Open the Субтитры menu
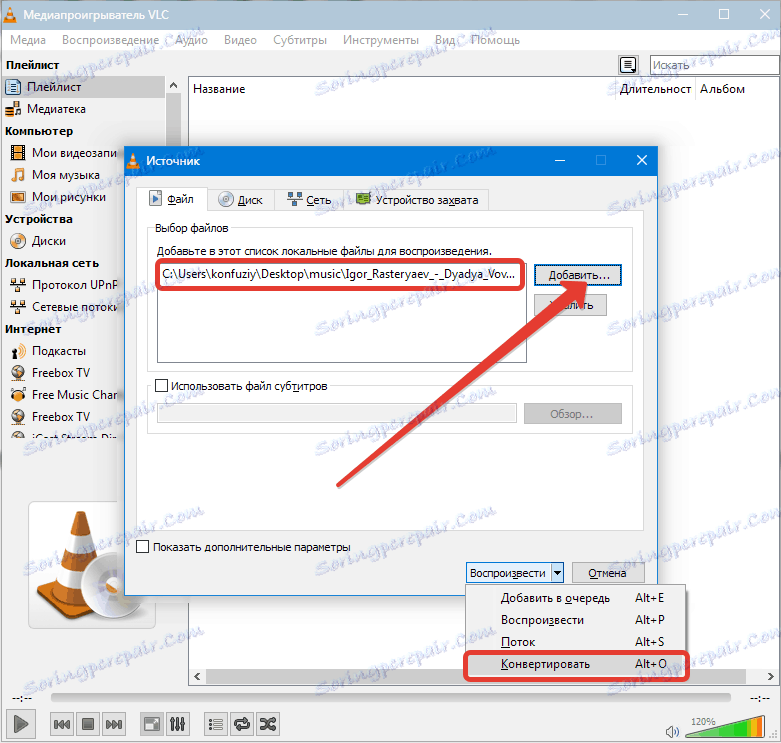Screen dimensions: 781x743 pyautogui.click(x=300, y=40)
